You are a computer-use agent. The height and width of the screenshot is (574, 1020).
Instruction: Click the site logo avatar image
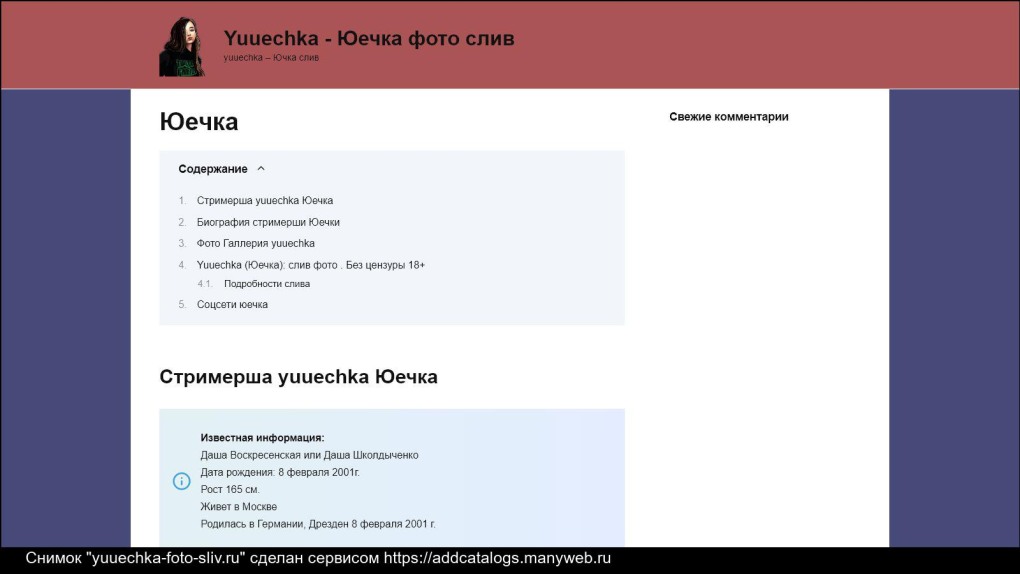tap(182, 47)
